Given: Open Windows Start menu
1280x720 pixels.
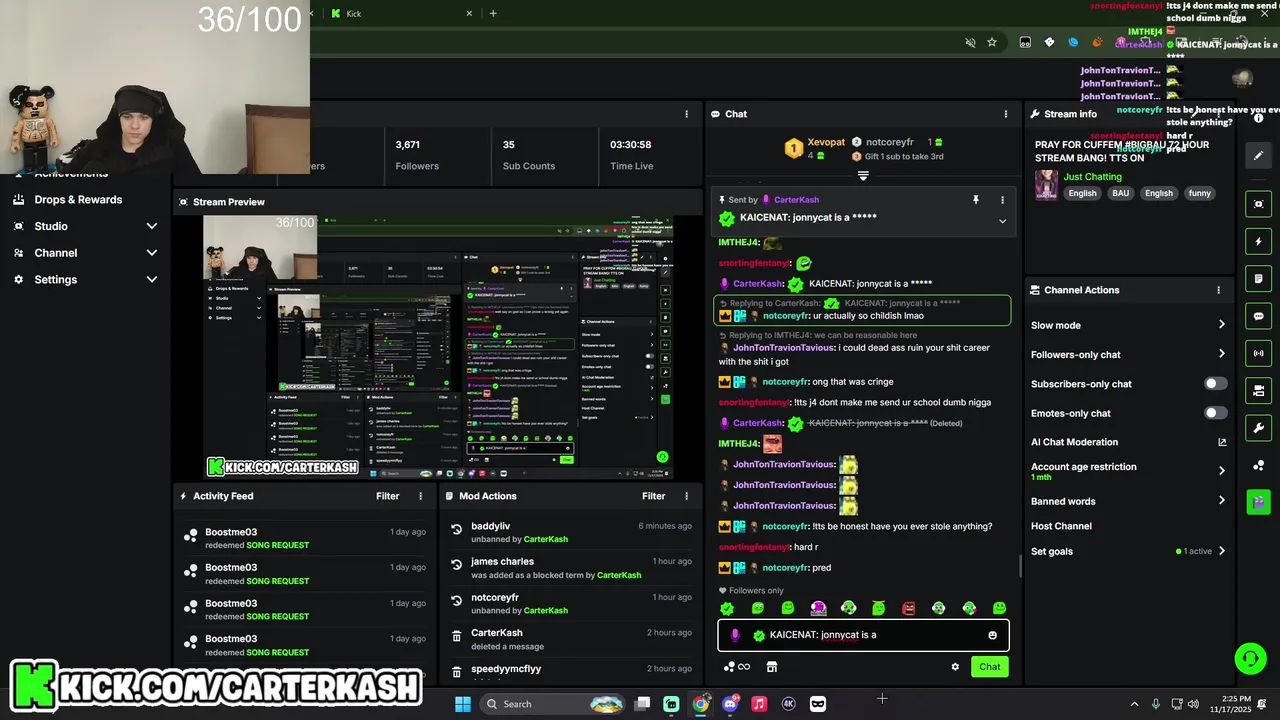Looking at the screenshot, I should (x=463, y=704).
